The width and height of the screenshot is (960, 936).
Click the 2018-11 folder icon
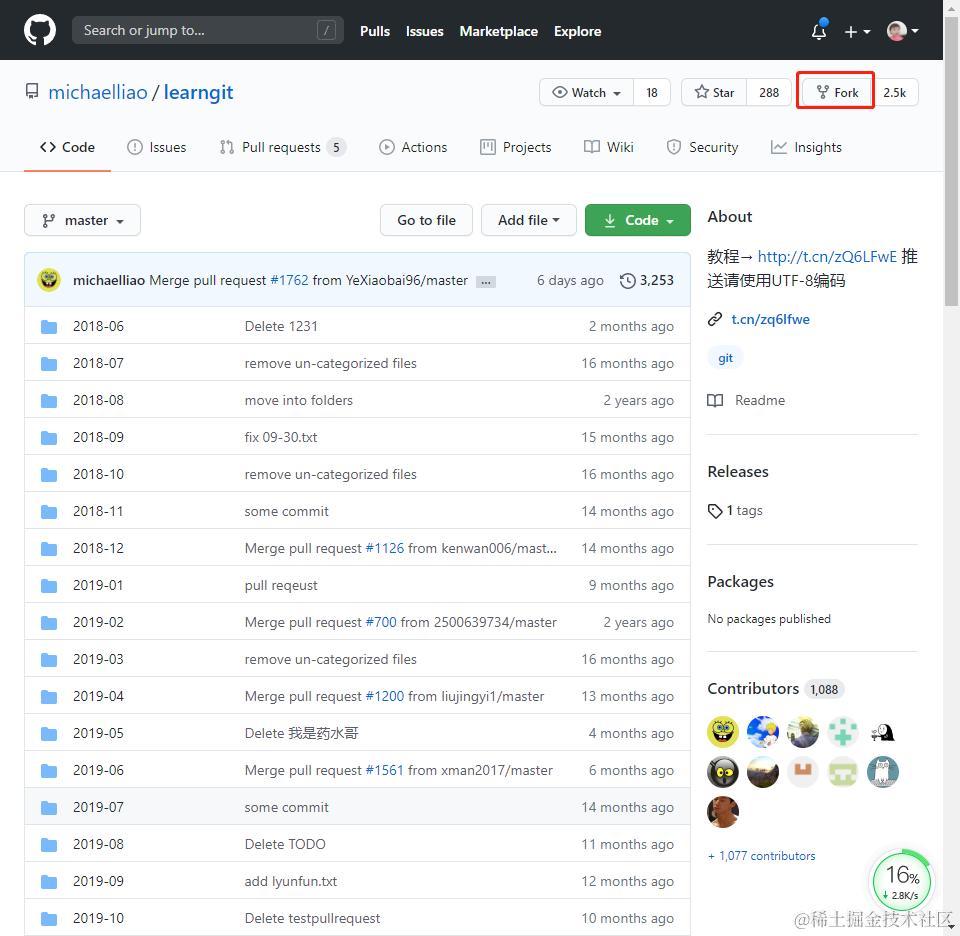coord(49,512)
